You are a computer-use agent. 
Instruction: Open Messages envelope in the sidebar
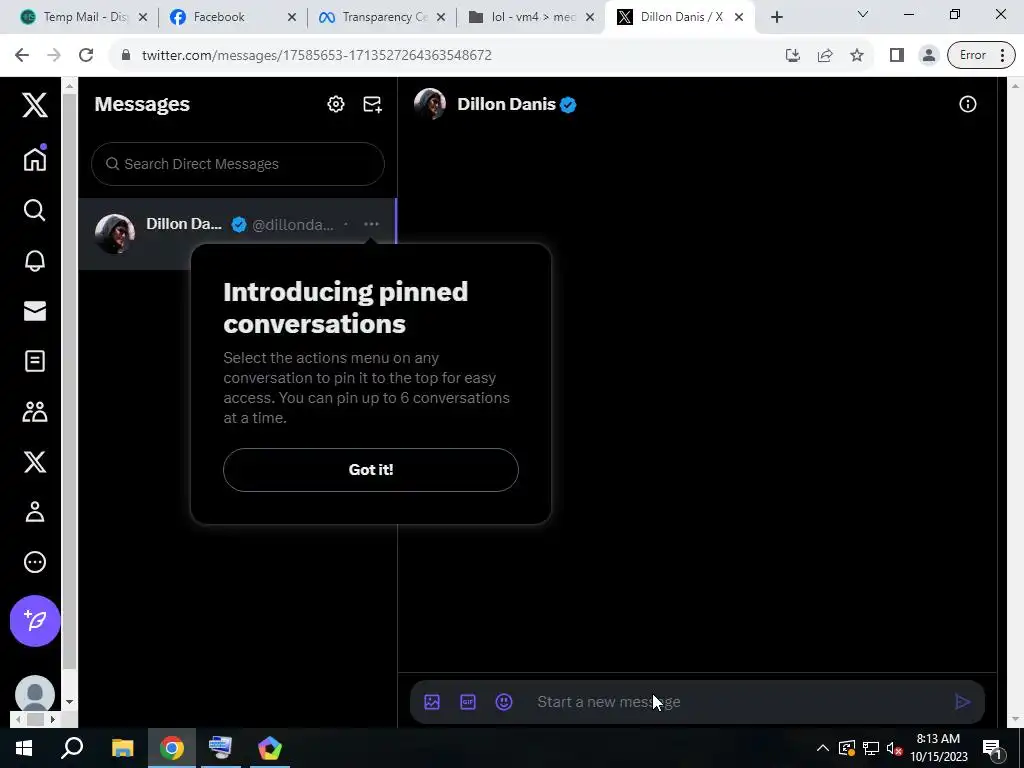coord(35,311)
